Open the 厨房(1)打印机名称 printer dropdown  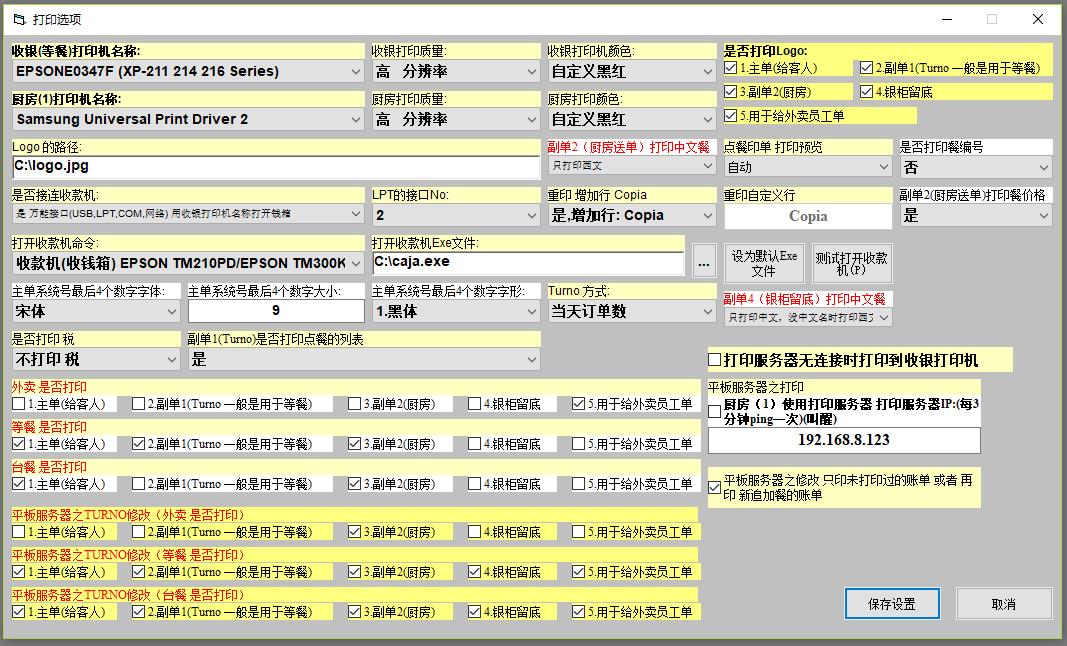pos(188,119)
